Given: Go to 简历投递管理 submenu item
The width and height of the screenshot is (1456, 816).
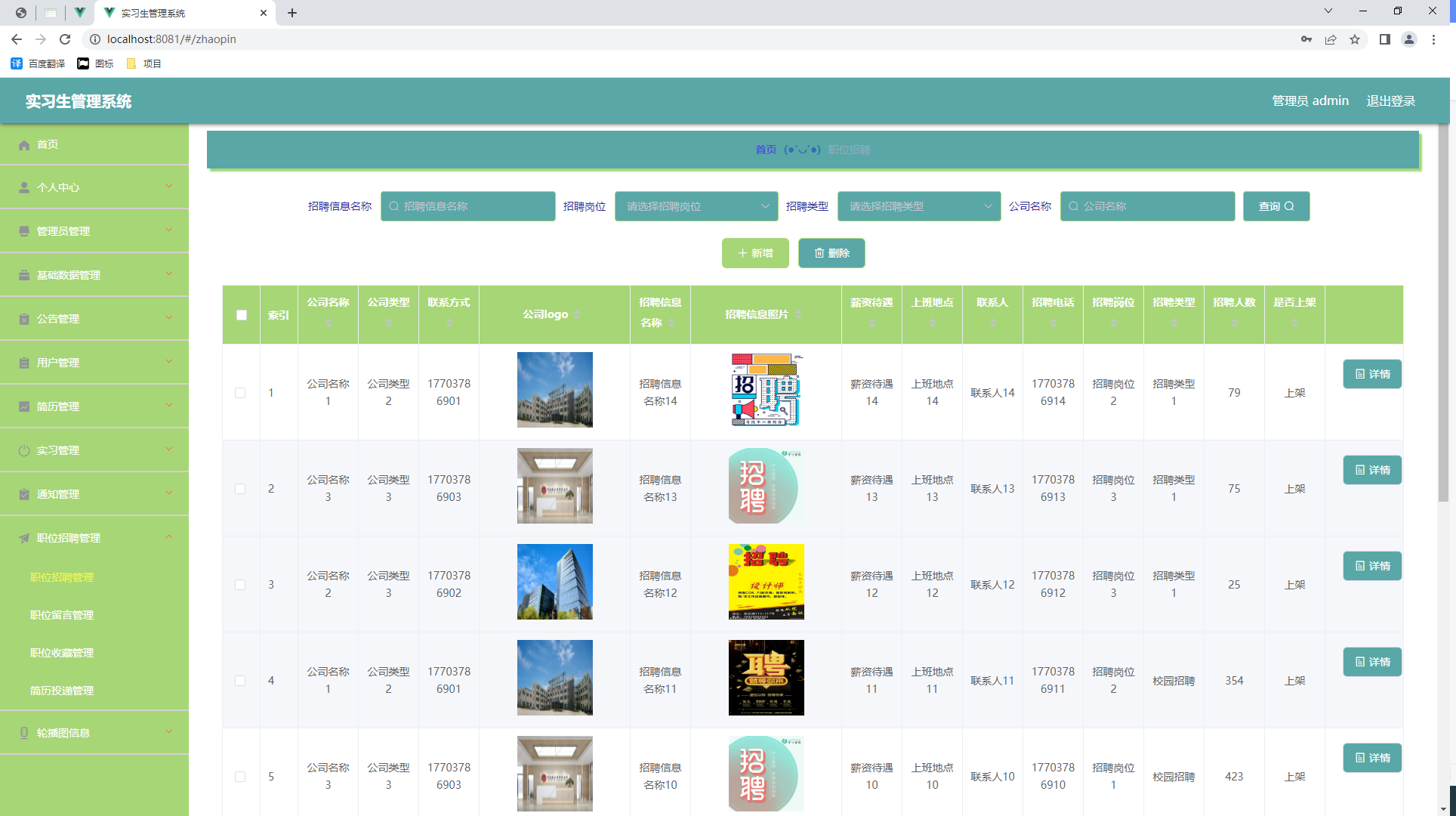Looking at the screenshot, I should (x=62, y=691).
